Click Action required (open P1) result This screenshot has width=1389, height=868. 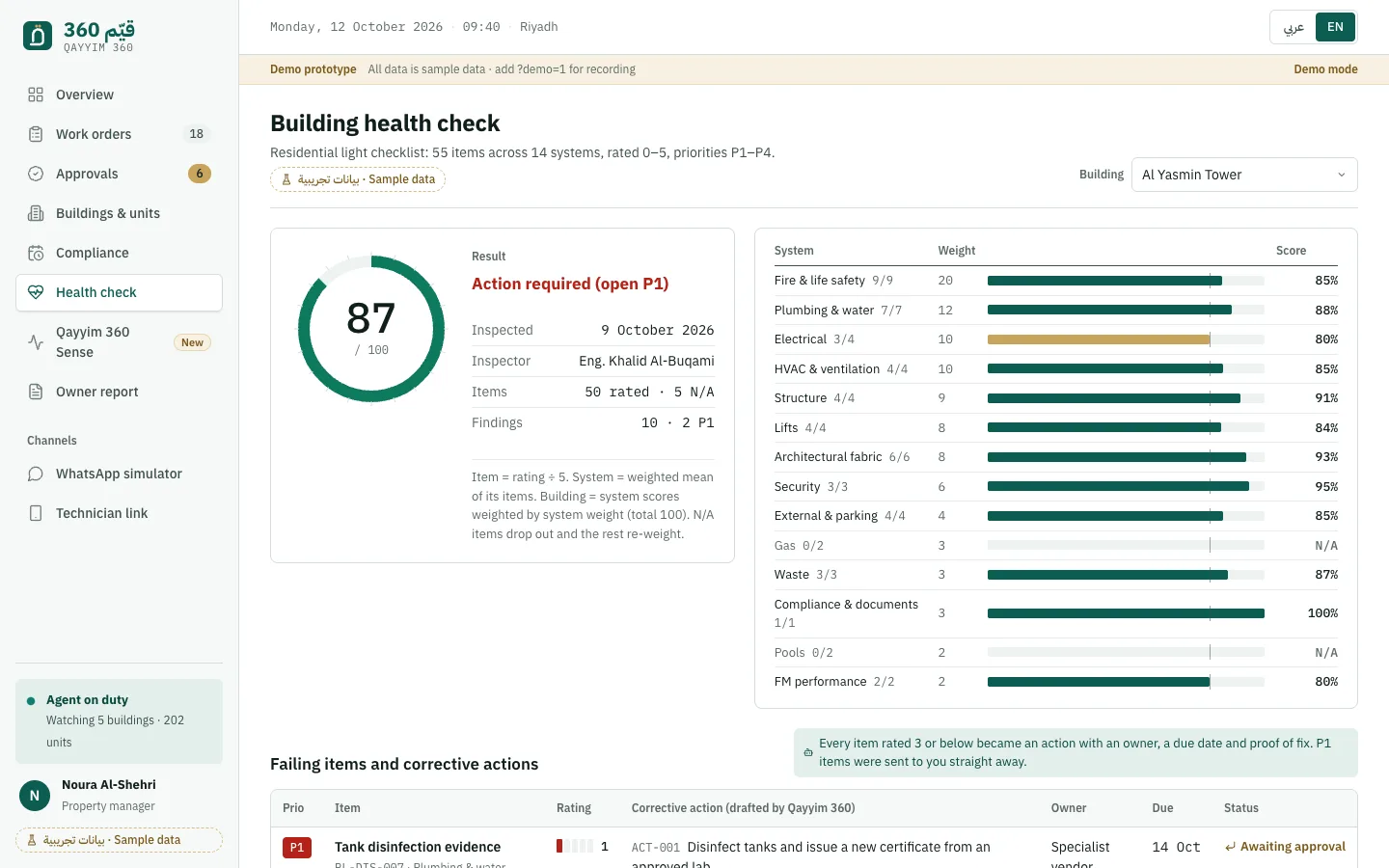570,284
